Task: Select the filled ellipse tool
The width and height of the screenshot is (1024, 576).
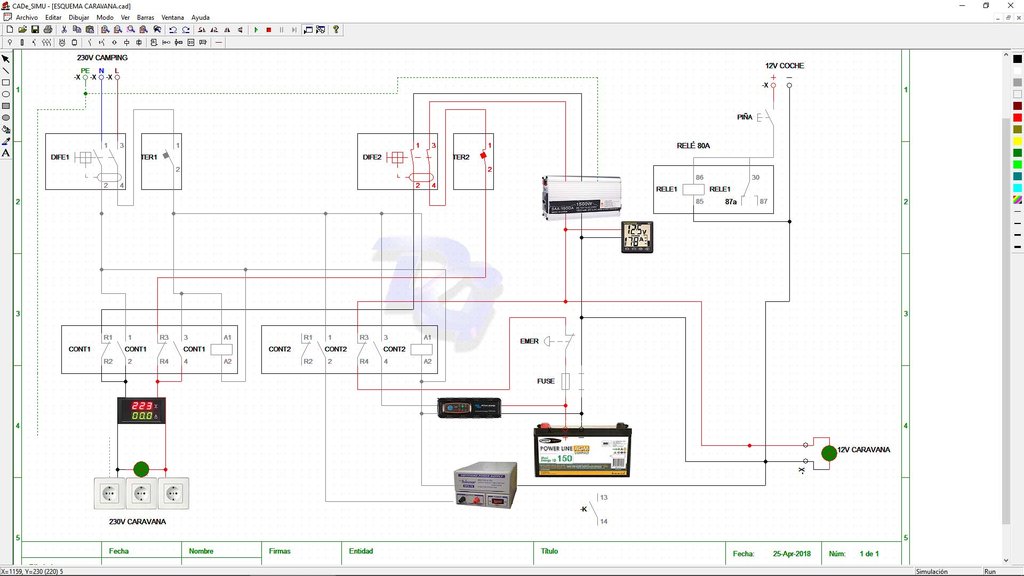Action: click(x=6, y=118)
